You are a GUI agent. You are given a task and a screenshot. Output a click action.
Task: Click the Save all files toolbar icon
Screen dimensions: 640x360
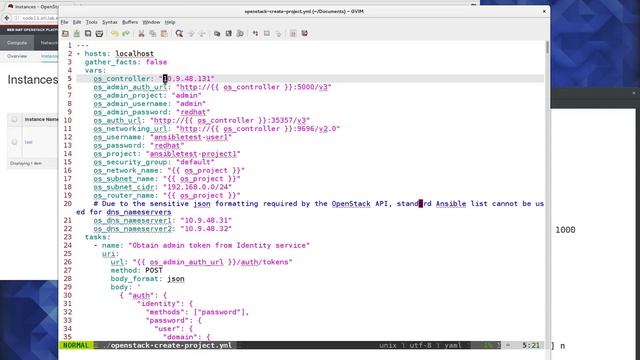point(88,33)
